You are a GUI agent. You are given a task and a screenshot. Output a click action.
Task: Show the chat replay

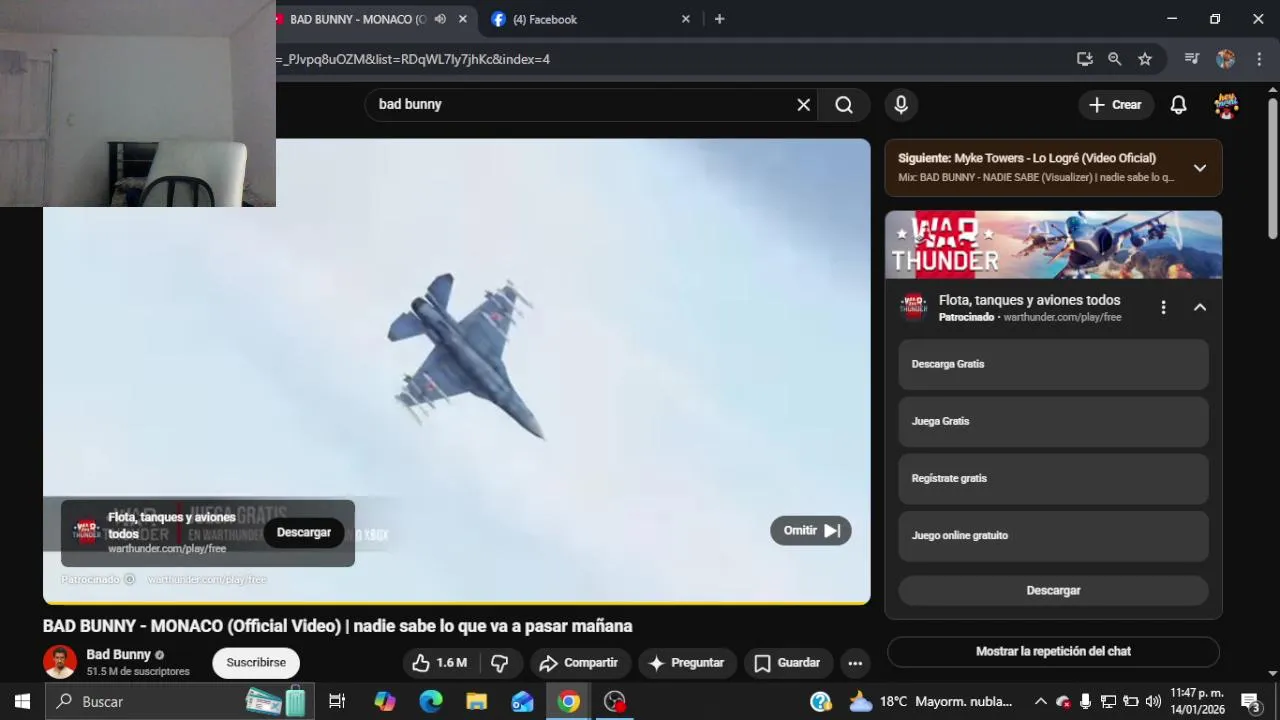[1053, 651]
